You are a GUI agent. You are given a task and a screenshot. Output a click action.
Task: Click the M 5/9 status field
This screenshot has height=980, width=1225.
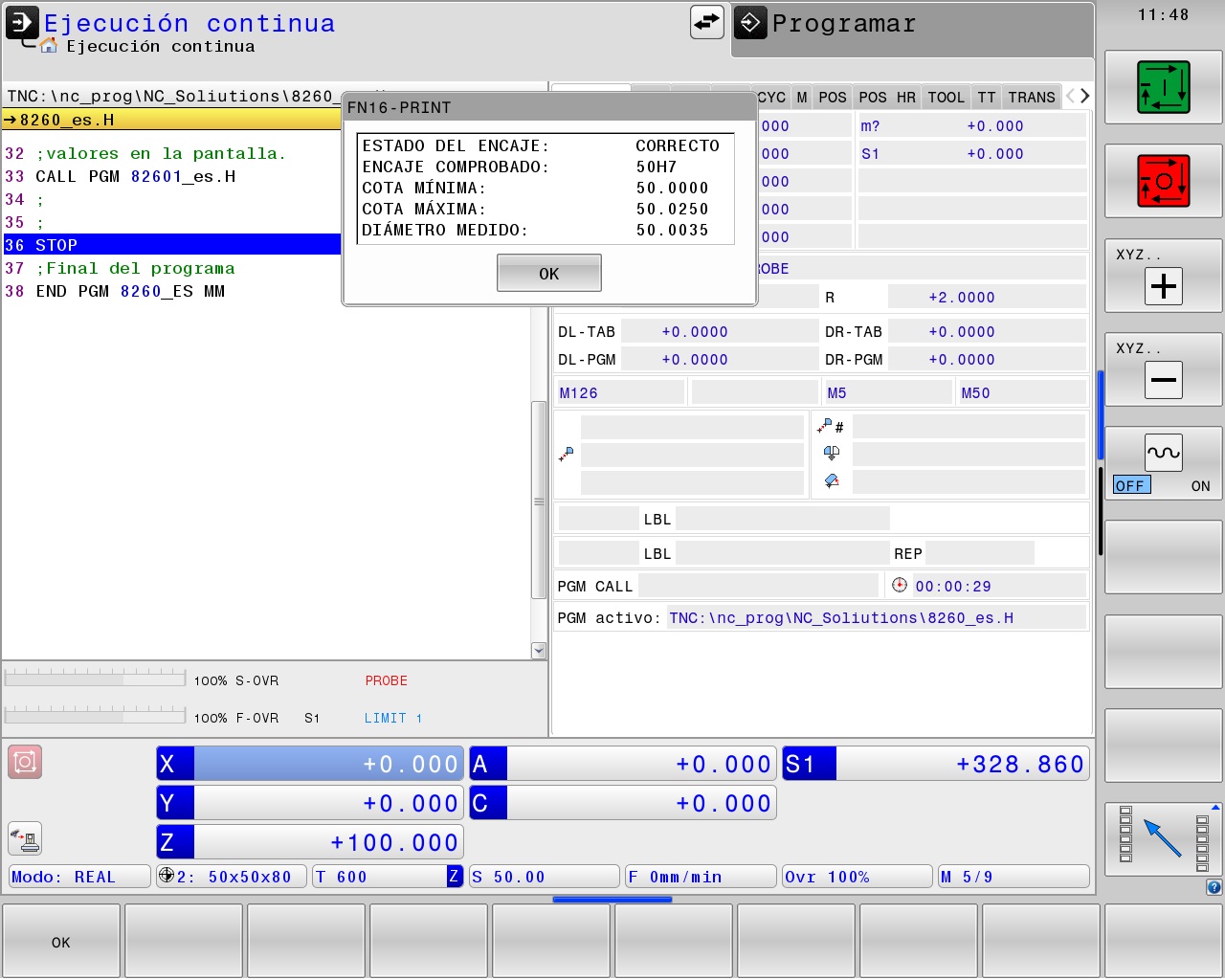click(x=1013, y=877)
